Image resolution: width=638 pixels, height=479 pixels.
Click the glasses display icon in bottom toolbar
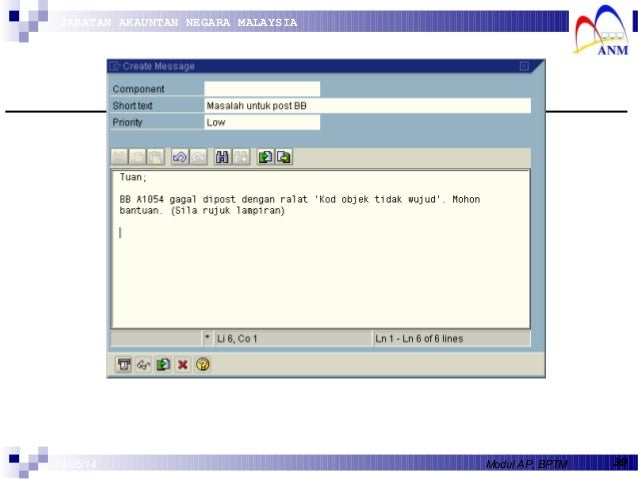tap(144, 365)
